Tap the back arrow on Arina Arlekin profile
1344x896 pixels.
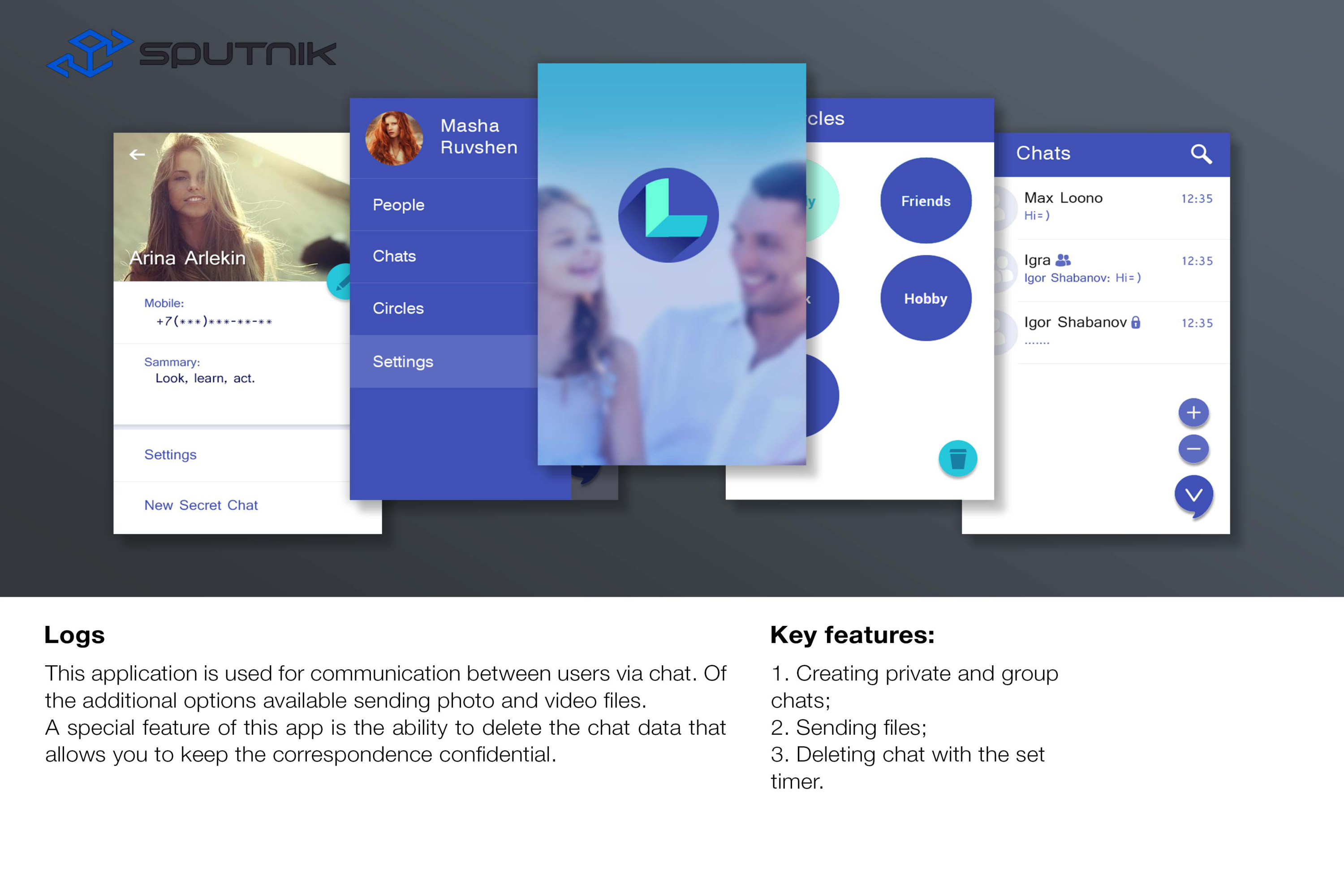(x=137, y=154)
